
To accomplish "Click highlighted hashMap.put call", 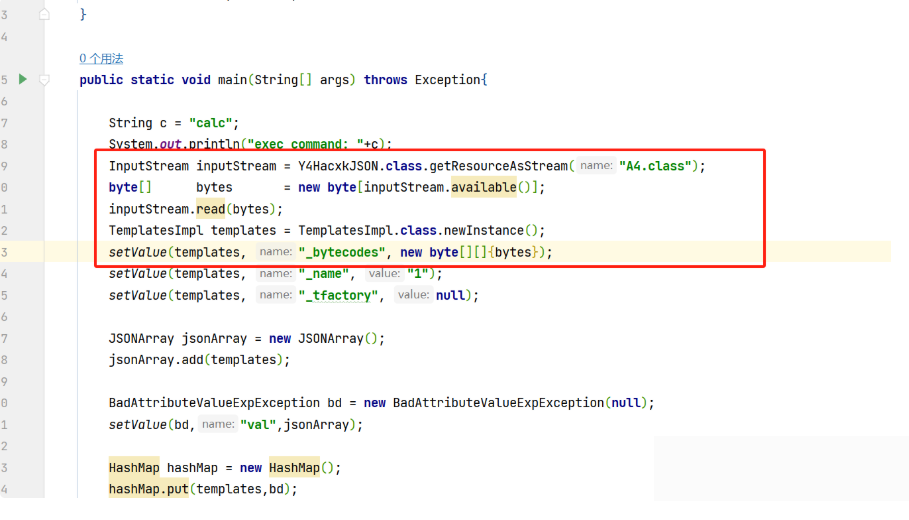I will [148, 489].
